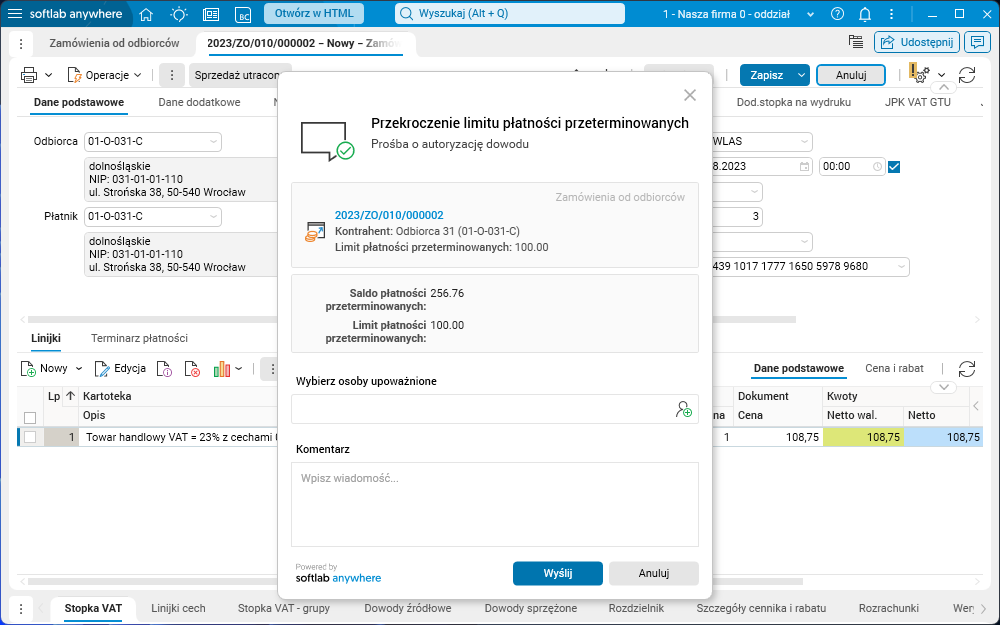Click the refresh icon near Dane podstawowe
Image resolution: width=1000 pixels, height=625 pixels.
point(966,368)
